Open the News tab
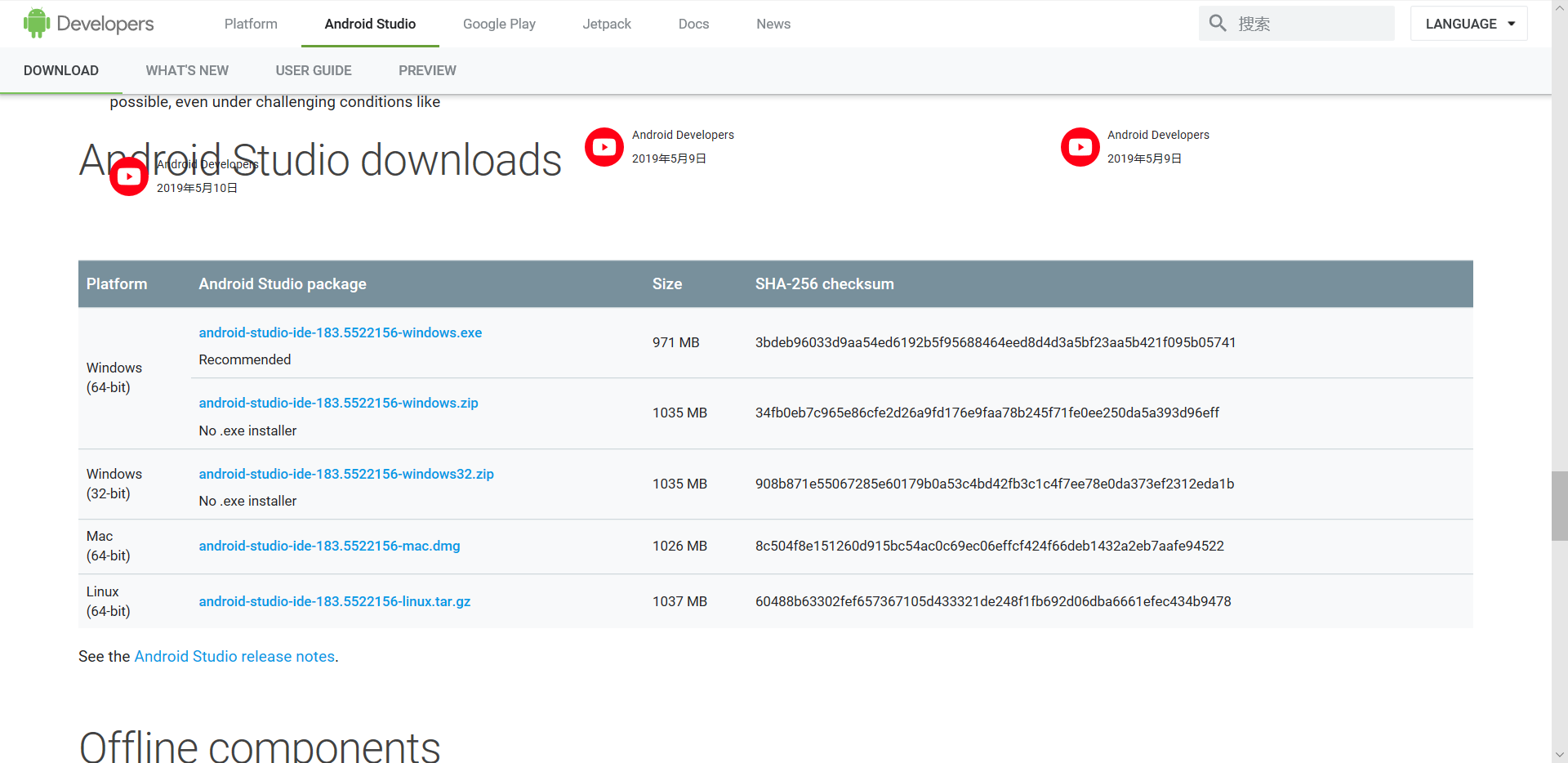Image resolution: width=1568 pixels, height=763 pixels. tap(773, 24)
